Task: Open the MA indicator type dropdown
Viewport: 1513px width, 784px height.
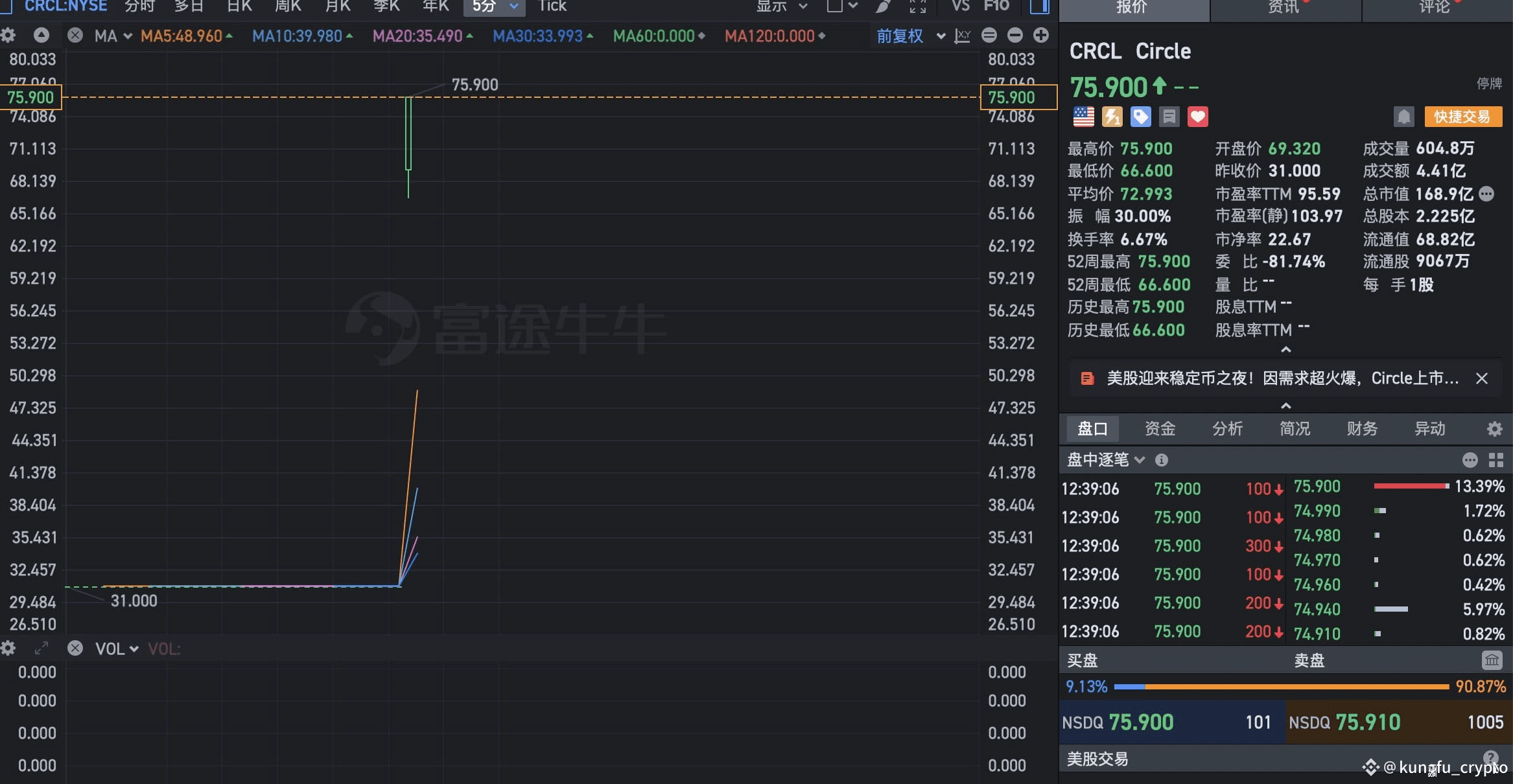Action: pyautogui.click(x=113, y=36)
